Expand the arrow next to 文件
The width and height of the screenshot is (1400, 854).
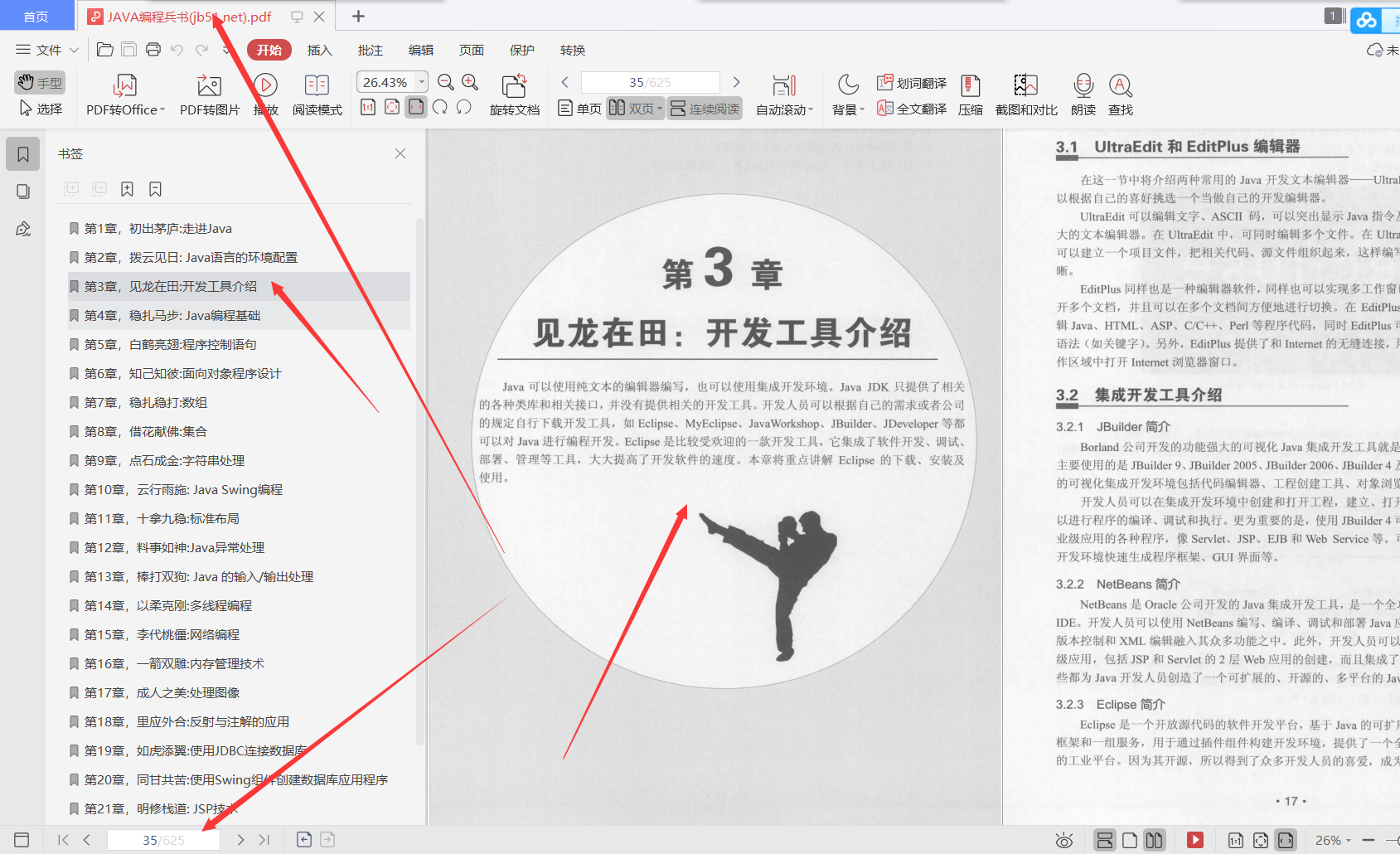click(74, 50)
